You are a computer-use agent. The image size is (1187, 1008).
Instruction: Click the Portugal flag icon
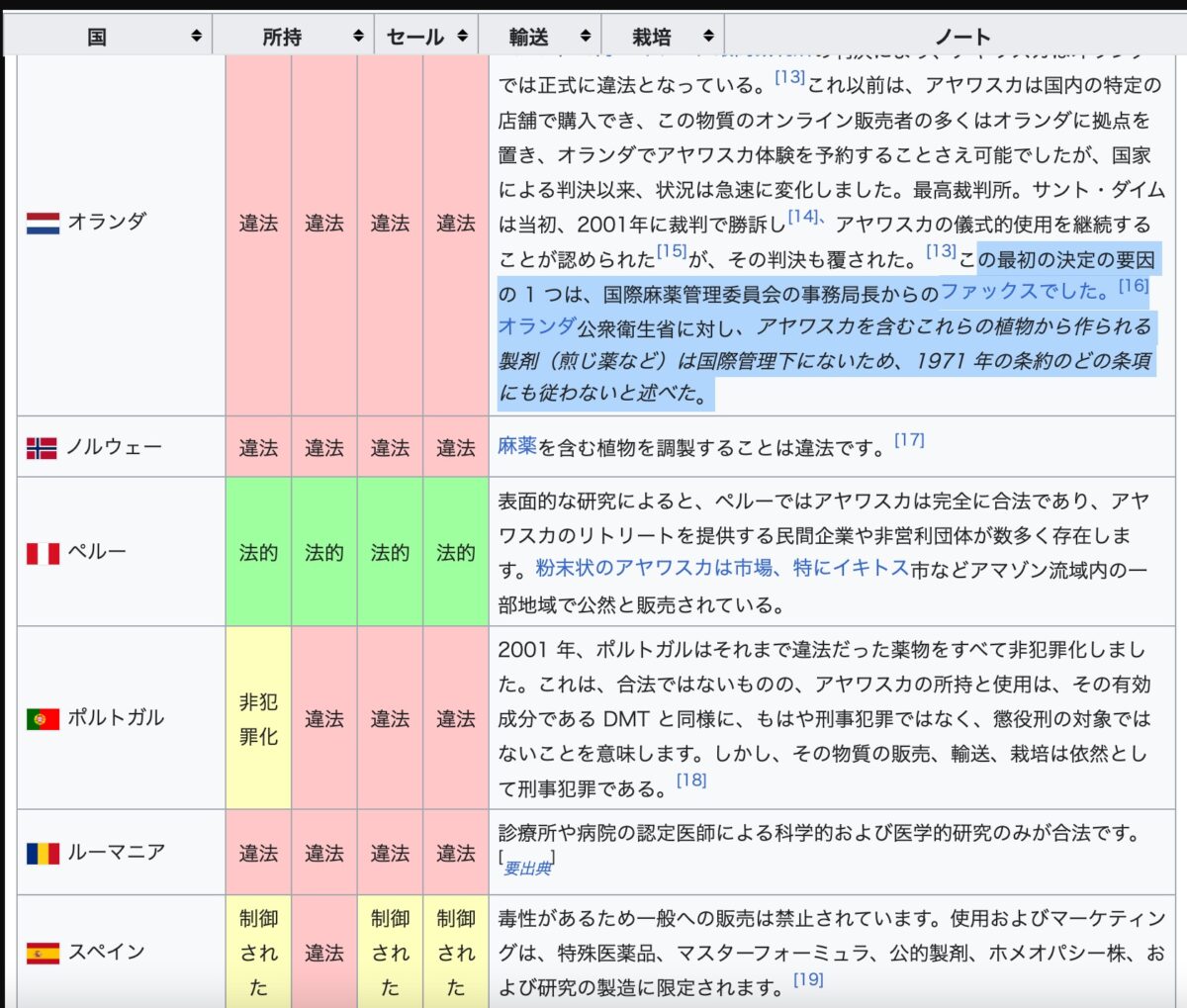[x=43, y=719]
